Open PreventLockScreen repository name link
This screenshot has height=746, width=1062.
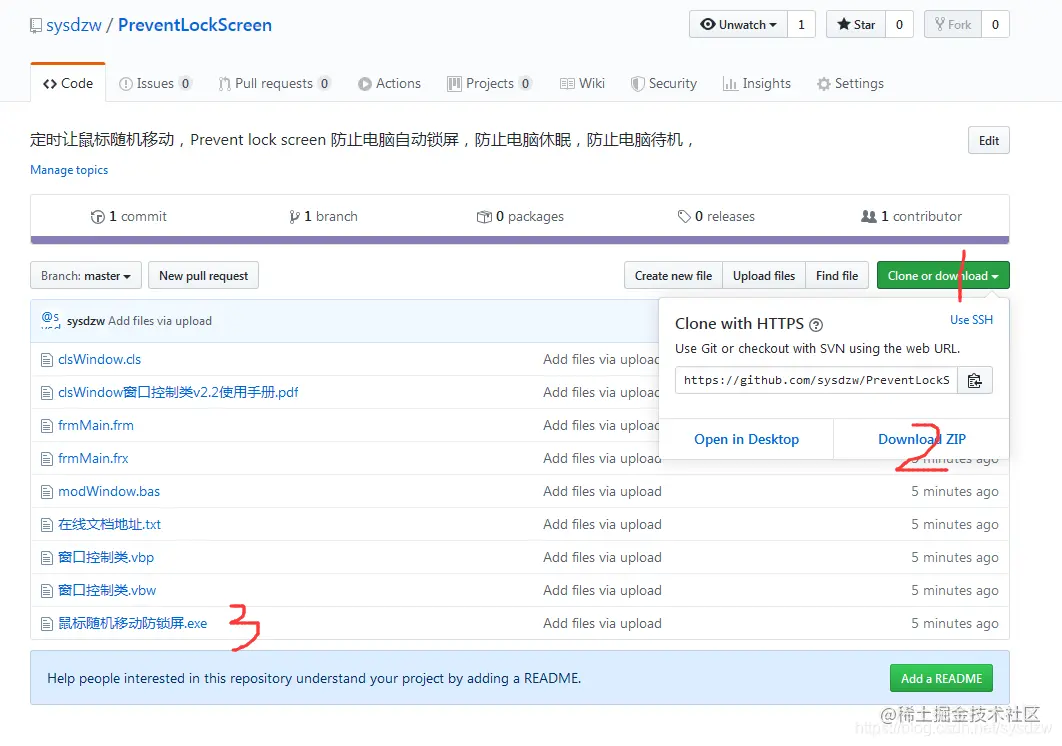click(195, 25)
